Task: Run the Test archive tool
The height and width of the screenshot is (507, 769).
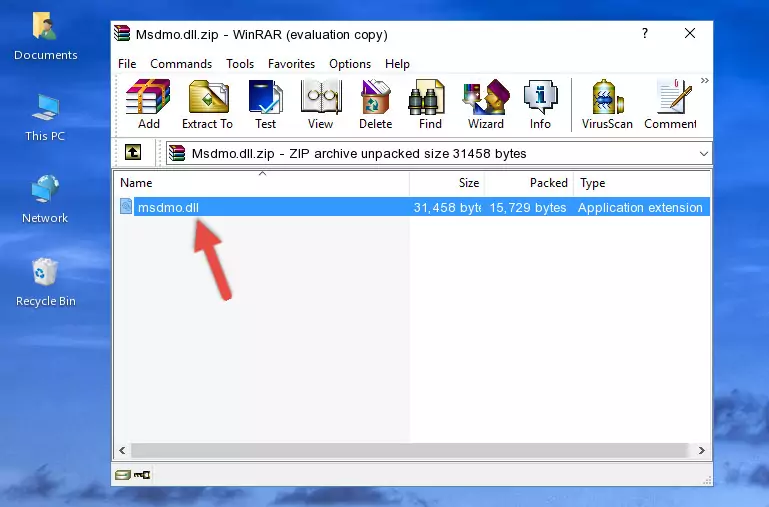Action: pos(265,104)
